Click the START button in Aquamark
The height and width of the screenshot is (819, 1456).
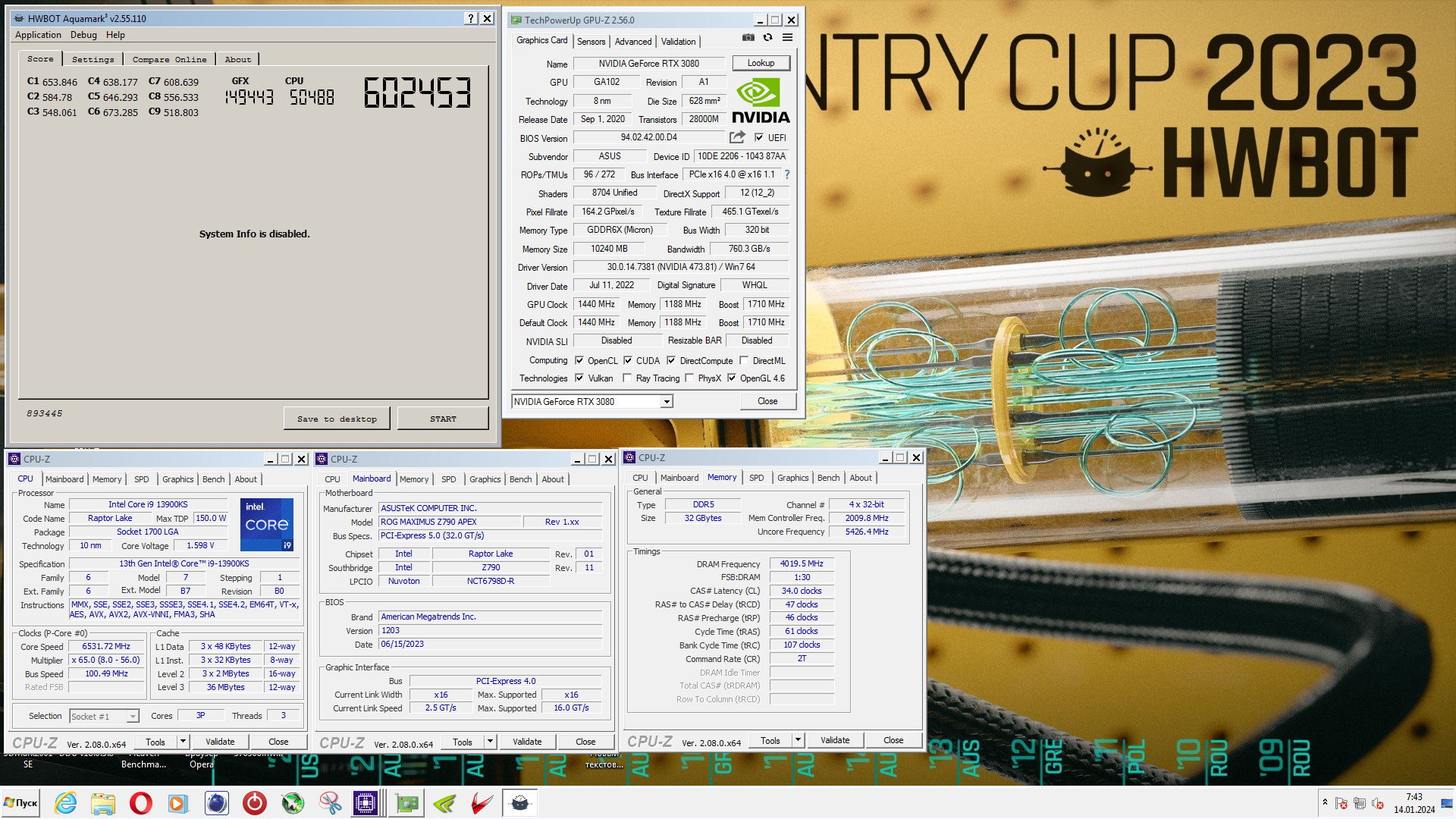coord(443,419)
